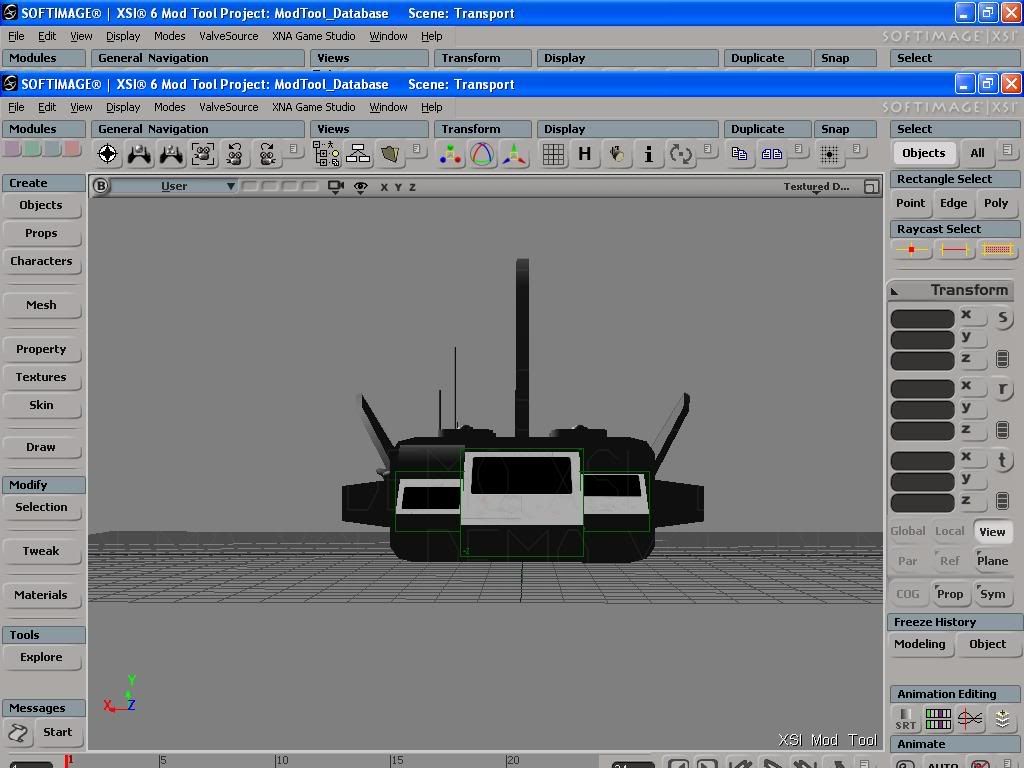Click the second camera navigation icon

(139, 154)
